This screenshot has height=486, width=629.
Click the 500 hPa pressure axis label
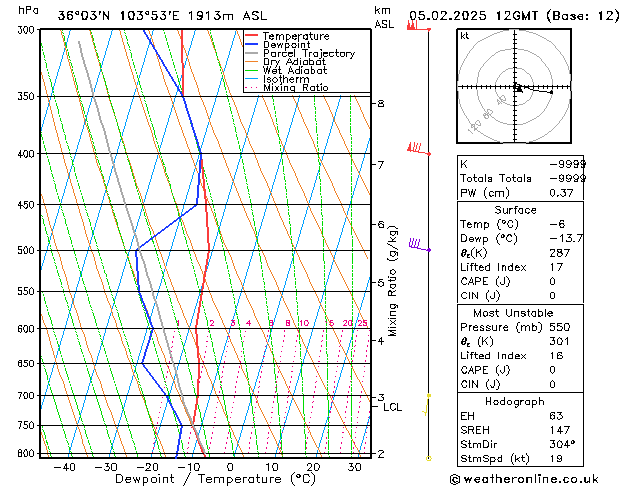click(26, 250)
